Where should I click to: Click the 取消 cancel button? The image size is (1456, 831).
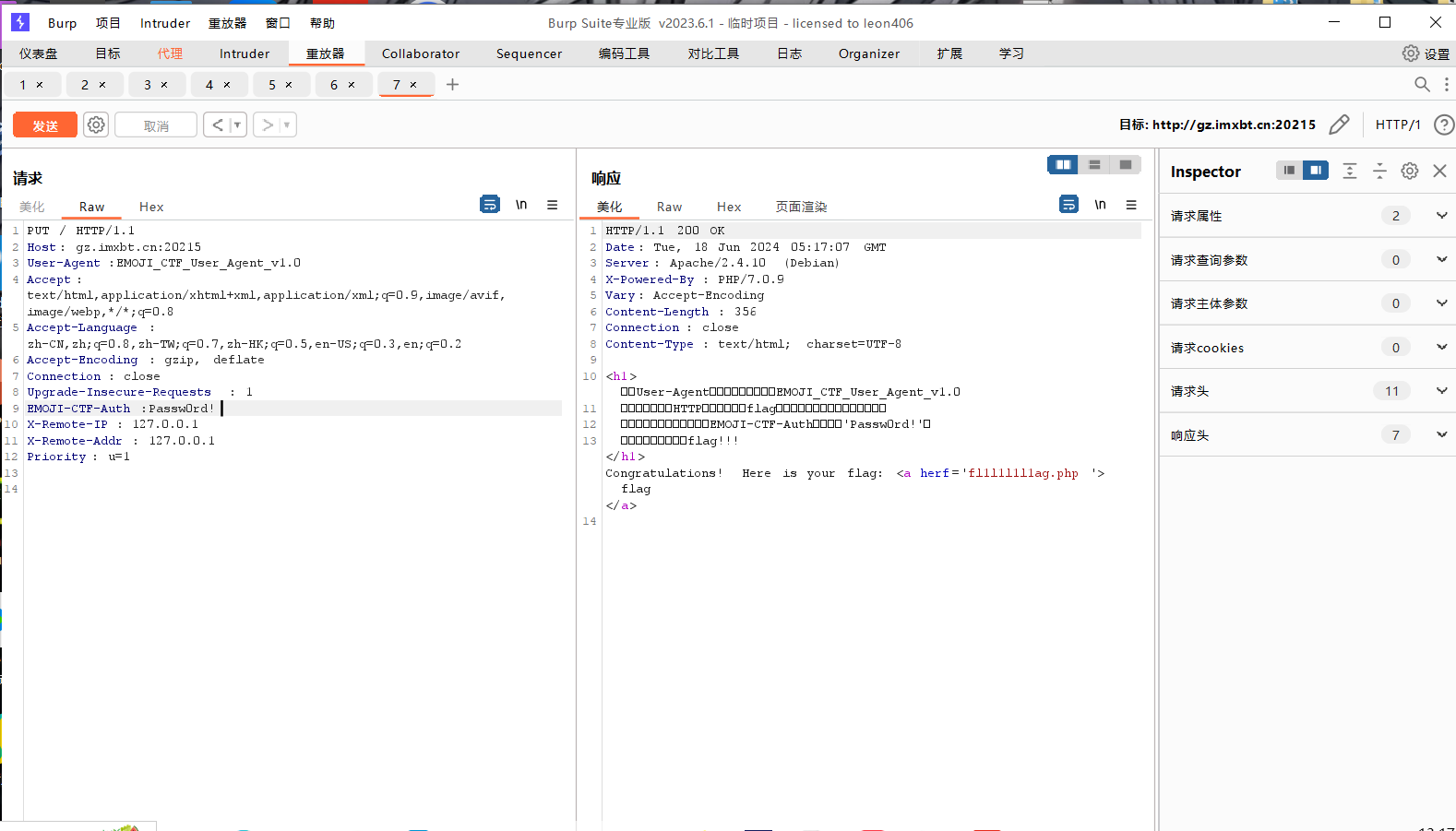pos(156,125)
